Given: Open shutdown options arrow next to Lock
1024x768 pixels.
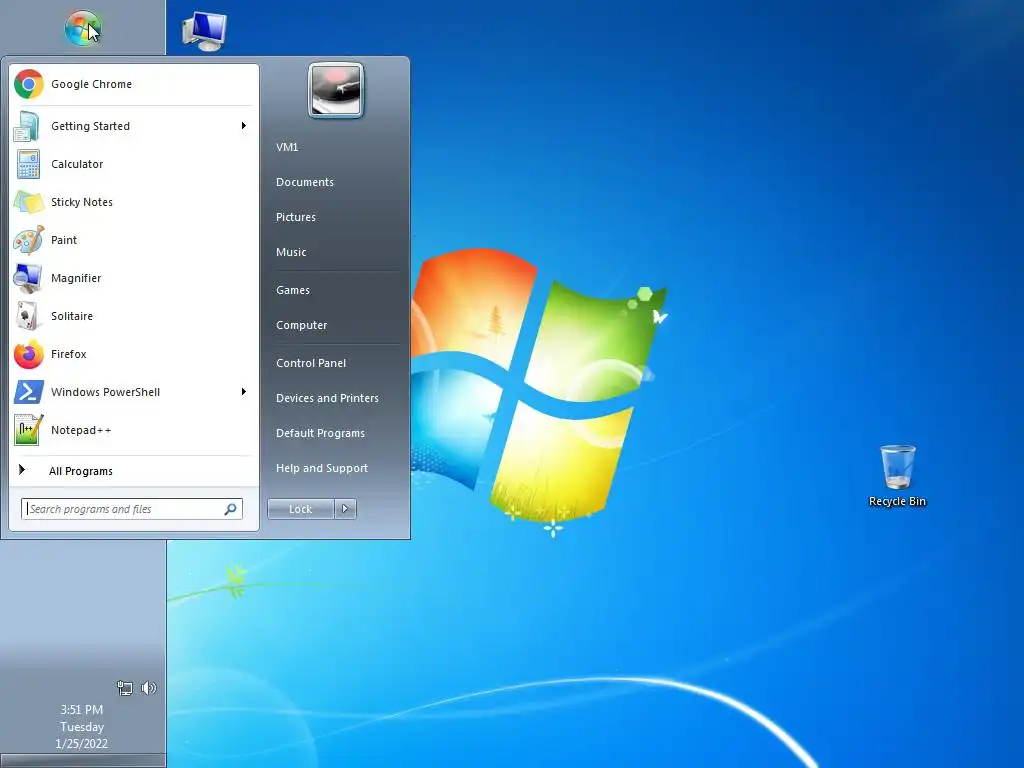Looking at the screenshot, I should 345,509.
